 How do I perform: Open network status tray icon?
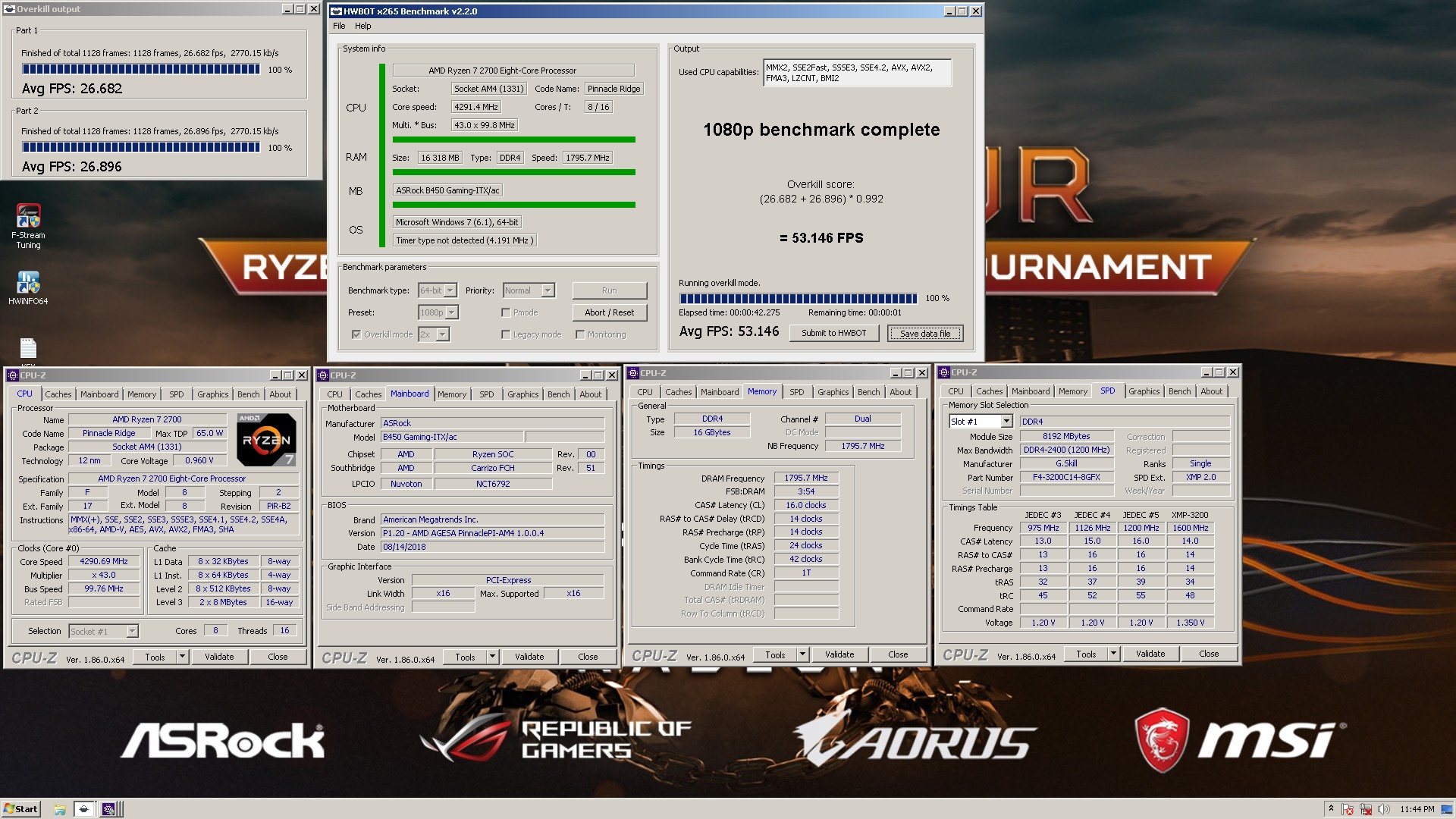(1366, 809)
